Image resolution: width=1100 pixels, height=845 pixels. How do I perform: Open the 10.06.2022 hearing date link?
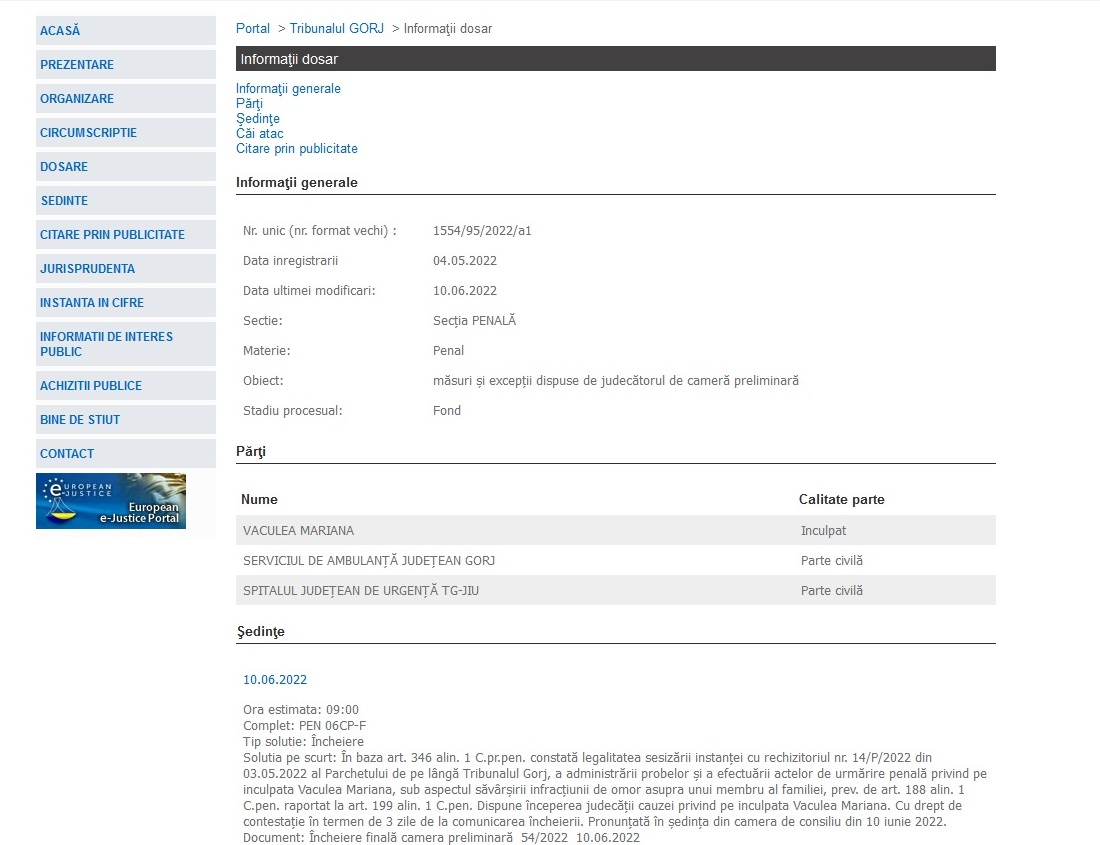coord(275,680)
